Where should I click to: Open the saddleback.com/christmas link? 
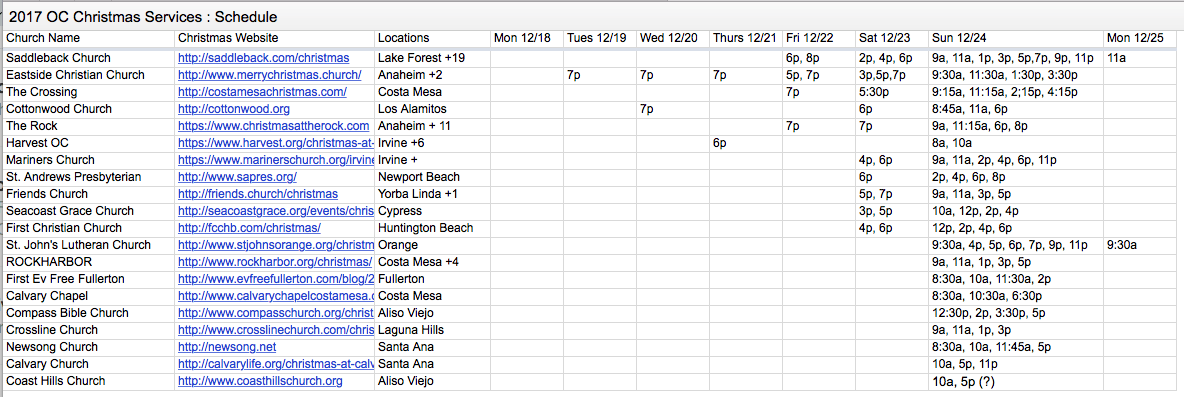click(264, 58)
